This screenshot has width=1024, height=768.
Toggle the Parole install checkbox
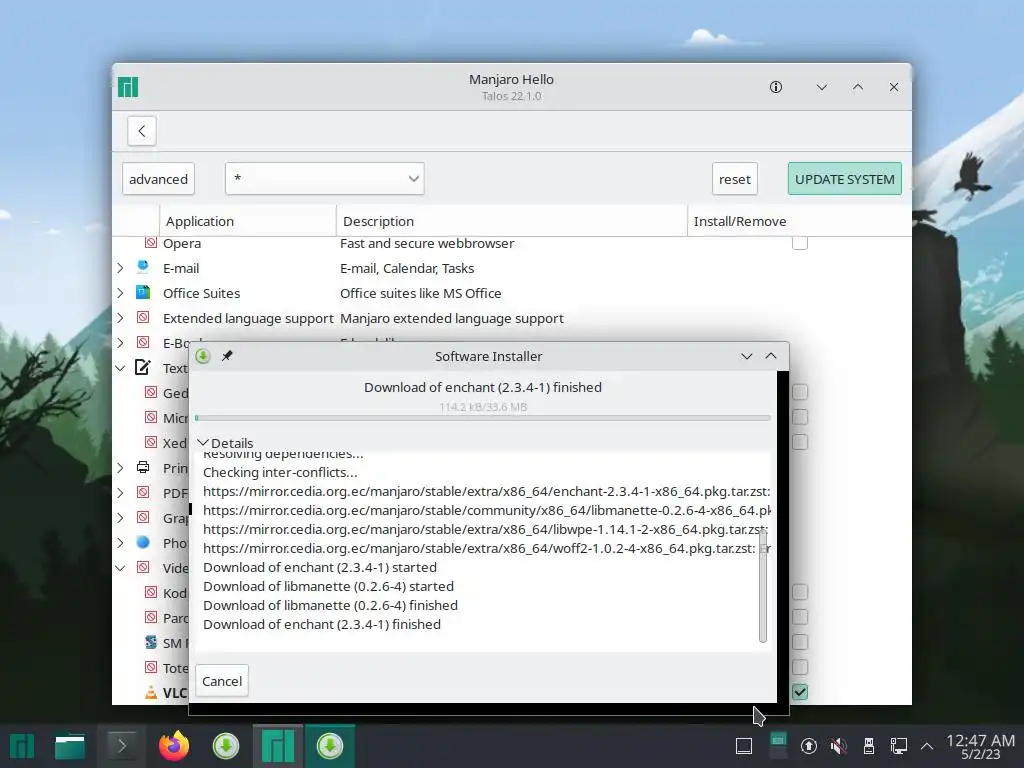(800, 617)
